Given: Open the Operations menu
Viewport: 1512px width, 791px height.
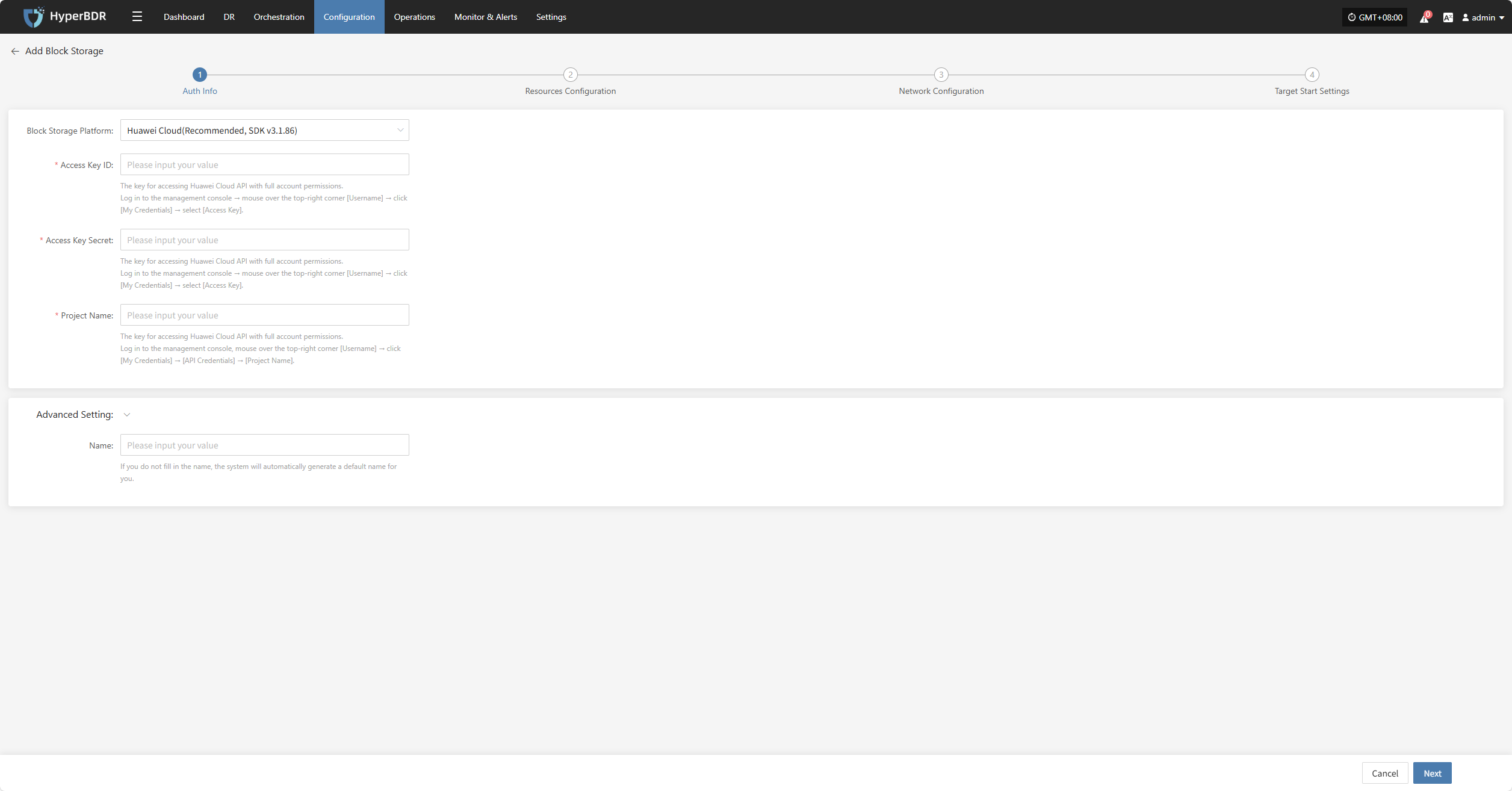Looking at the screenshot, I should 415,17.
